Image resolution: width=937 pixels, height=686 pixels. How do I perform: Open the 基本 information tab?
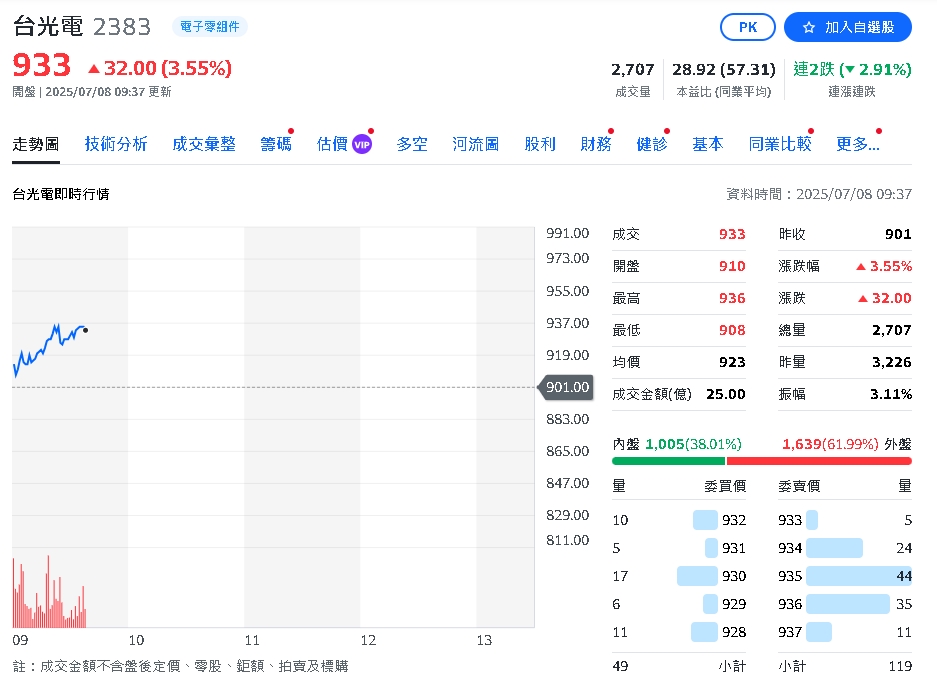point(707,144)
